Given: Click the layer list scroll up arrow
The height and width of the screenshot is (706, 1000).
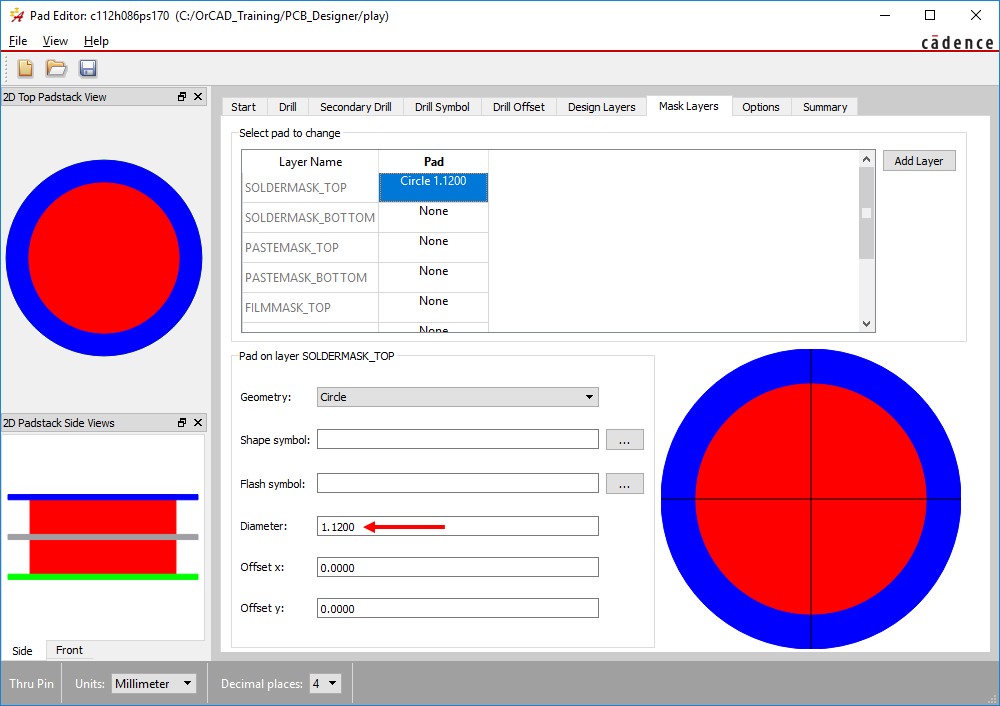Looking at the screenshot, I should pos(866,159).
